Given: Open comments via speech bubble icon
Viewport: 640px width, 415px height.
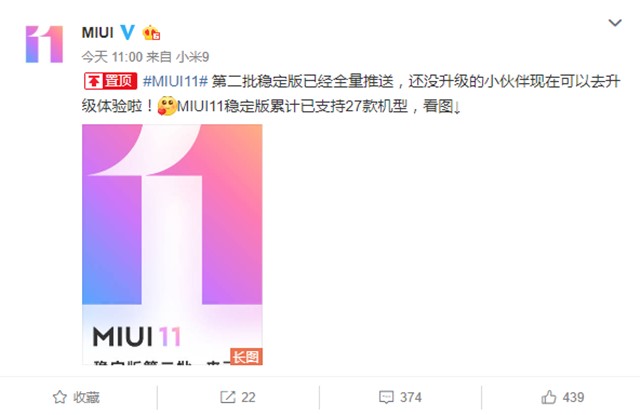Looking at the screenshot, I should click(x=386, y=397).
